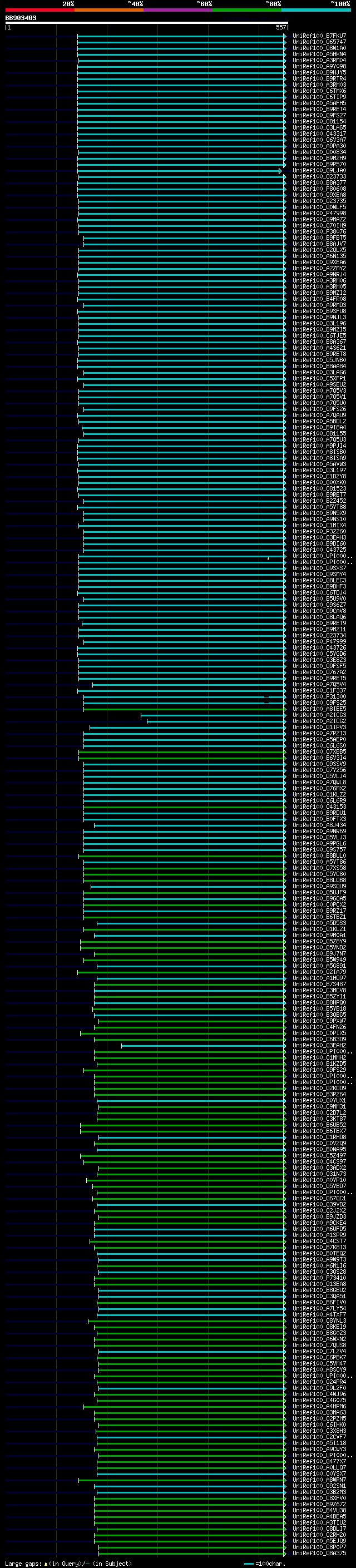Screen dimensions: 356x1568
Task: Open hit UniRef100_O65747
Action: 319,42
